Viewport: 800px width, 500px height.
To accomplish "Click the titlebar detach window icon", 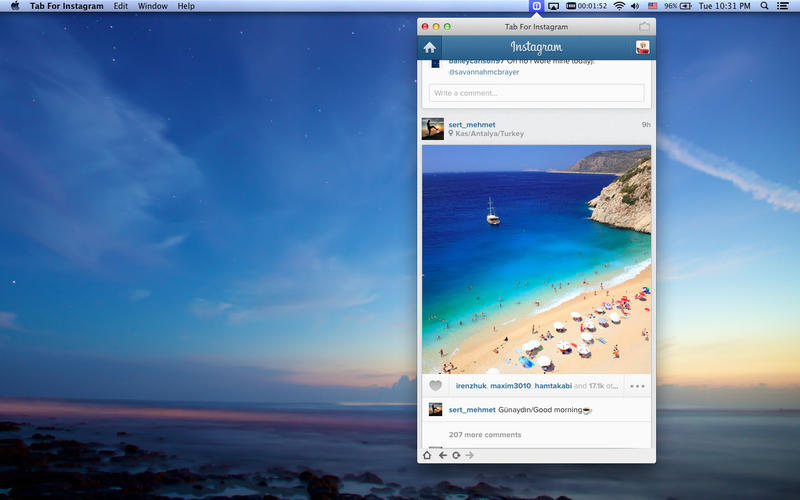I will coord(644,27).
